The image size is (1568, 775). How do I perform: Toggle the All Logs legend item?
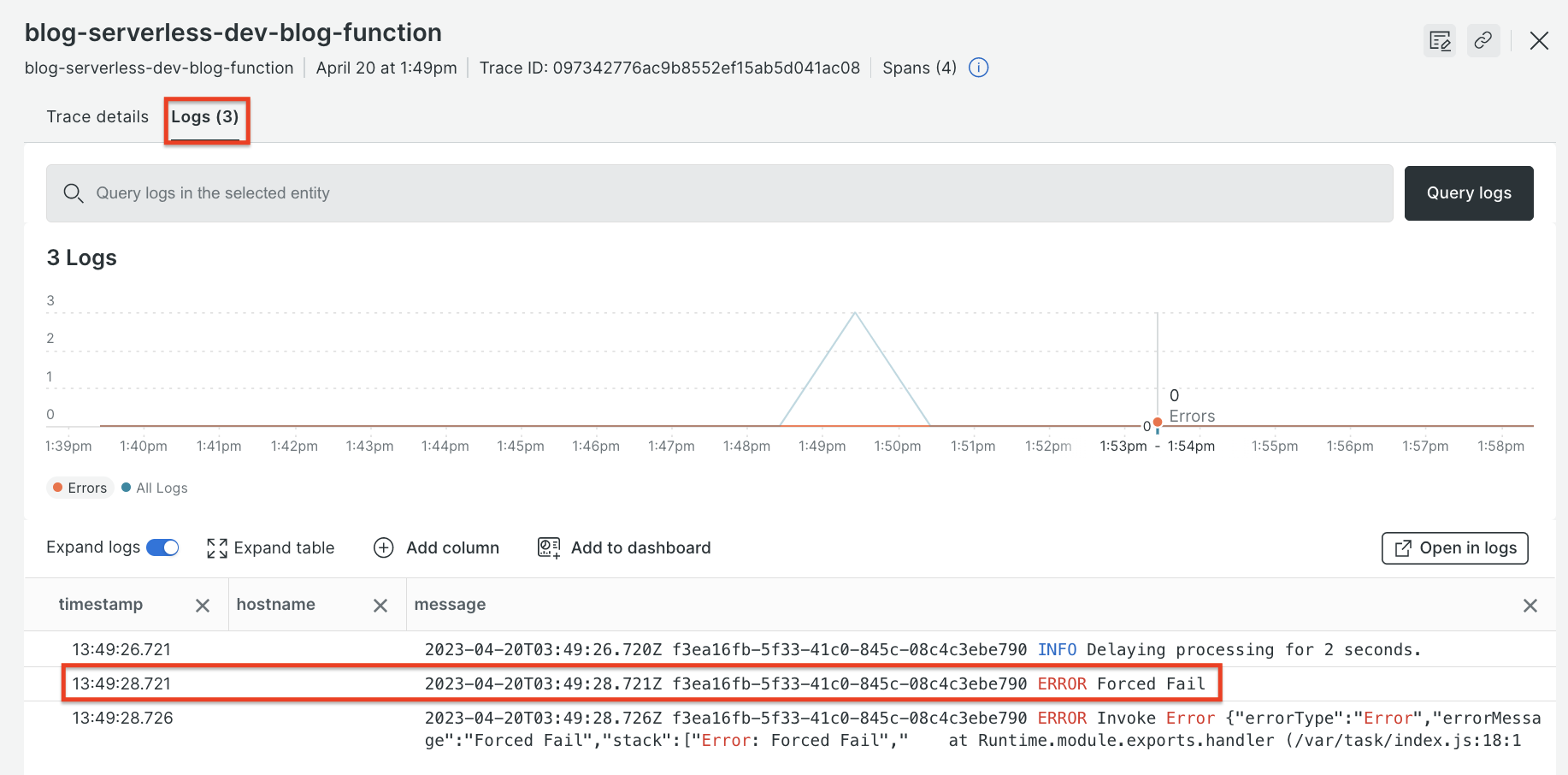pos(154,488)
